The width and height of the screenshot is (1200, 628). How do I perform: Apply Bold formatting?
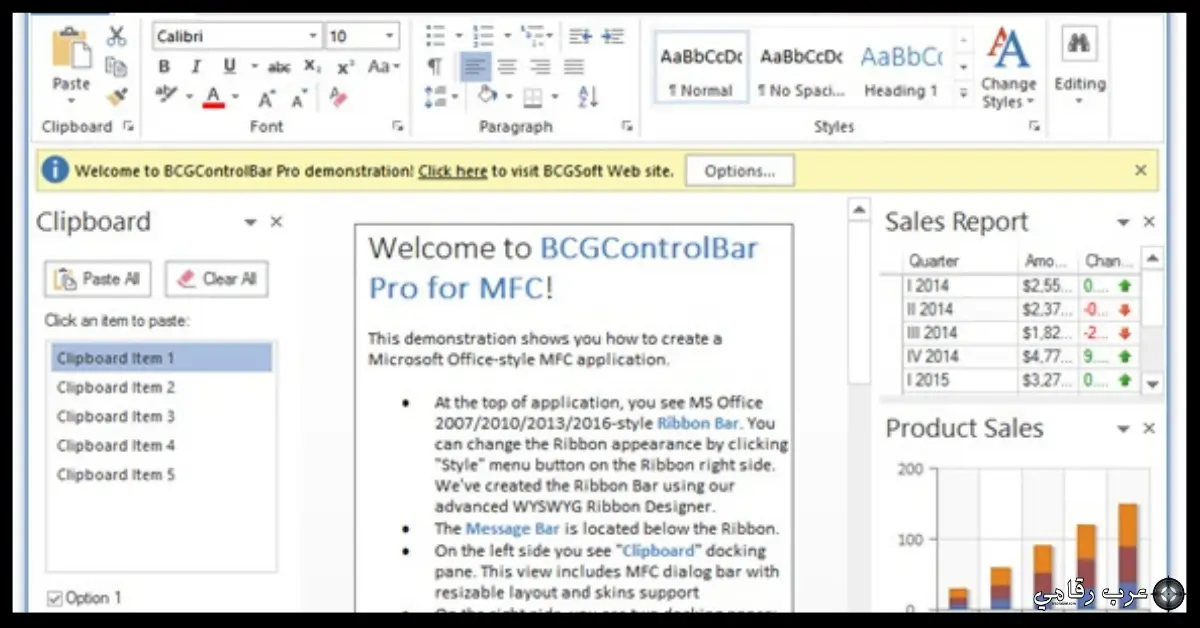coord(164,67)
